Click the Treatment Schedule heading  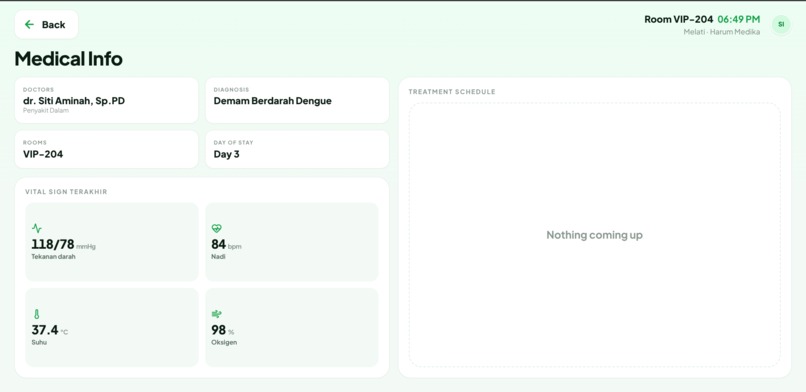tap(452, 92)
